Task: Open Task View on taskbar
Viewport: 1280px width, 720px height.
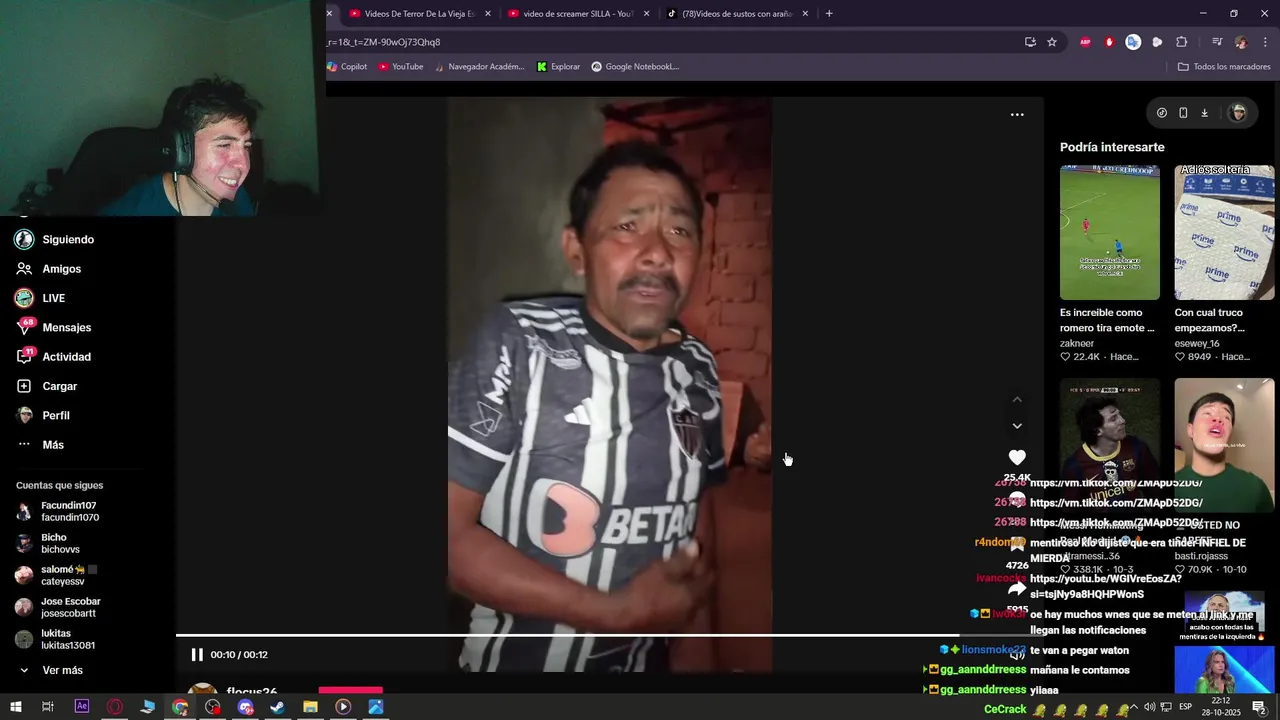Action: [x=47, y=707]
